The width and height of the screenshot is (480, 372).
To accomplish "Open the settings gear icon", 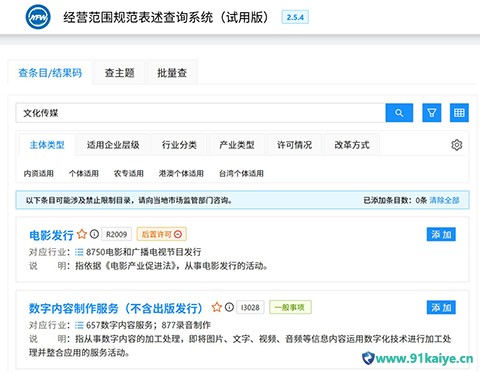I will coord(457,145).
